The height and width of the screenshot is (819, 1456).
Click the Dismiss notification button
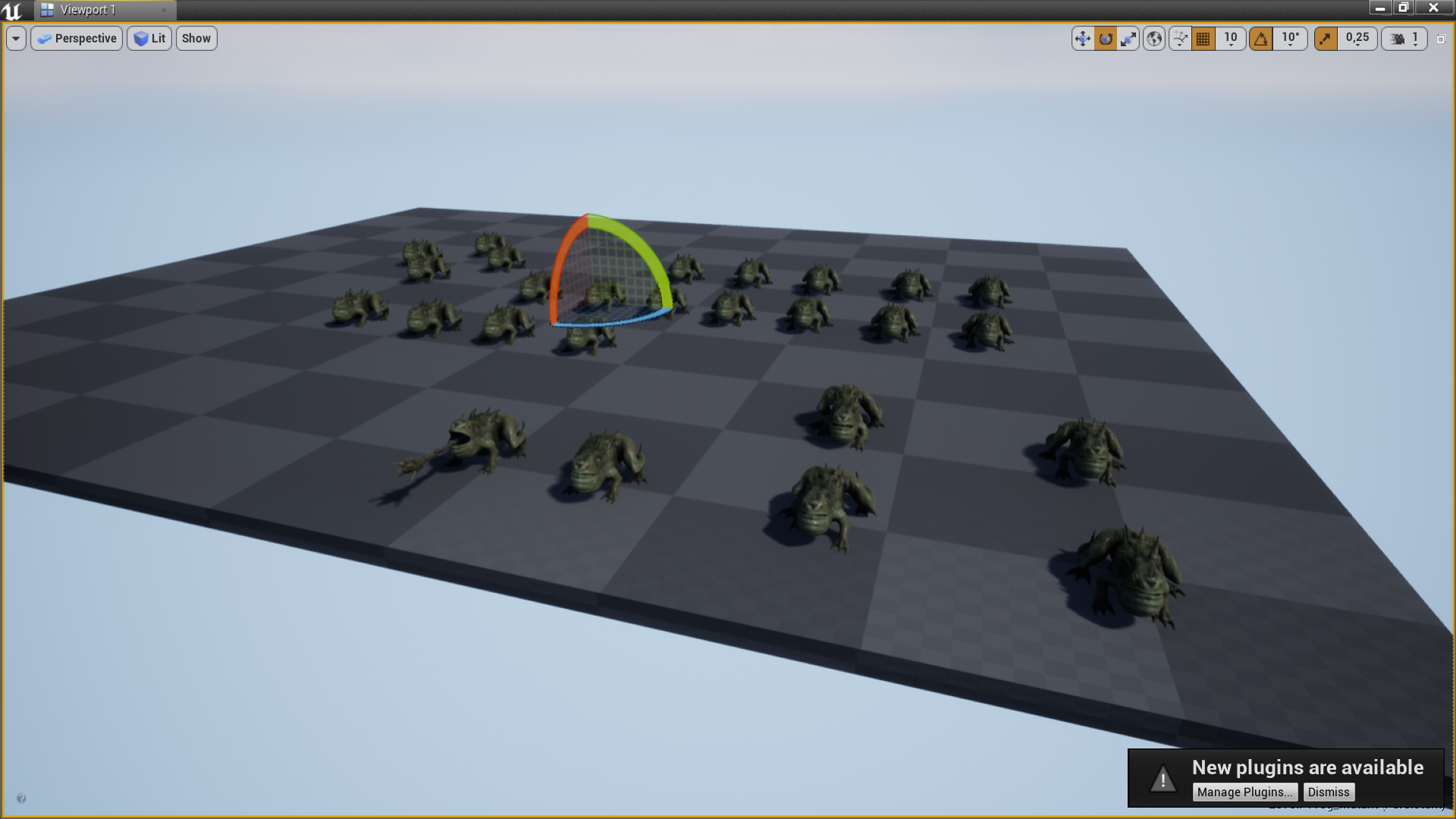pos(1328,791)
